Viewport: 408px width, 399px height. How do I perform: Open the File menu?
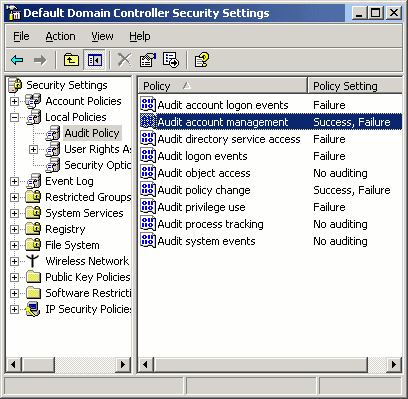21,36
